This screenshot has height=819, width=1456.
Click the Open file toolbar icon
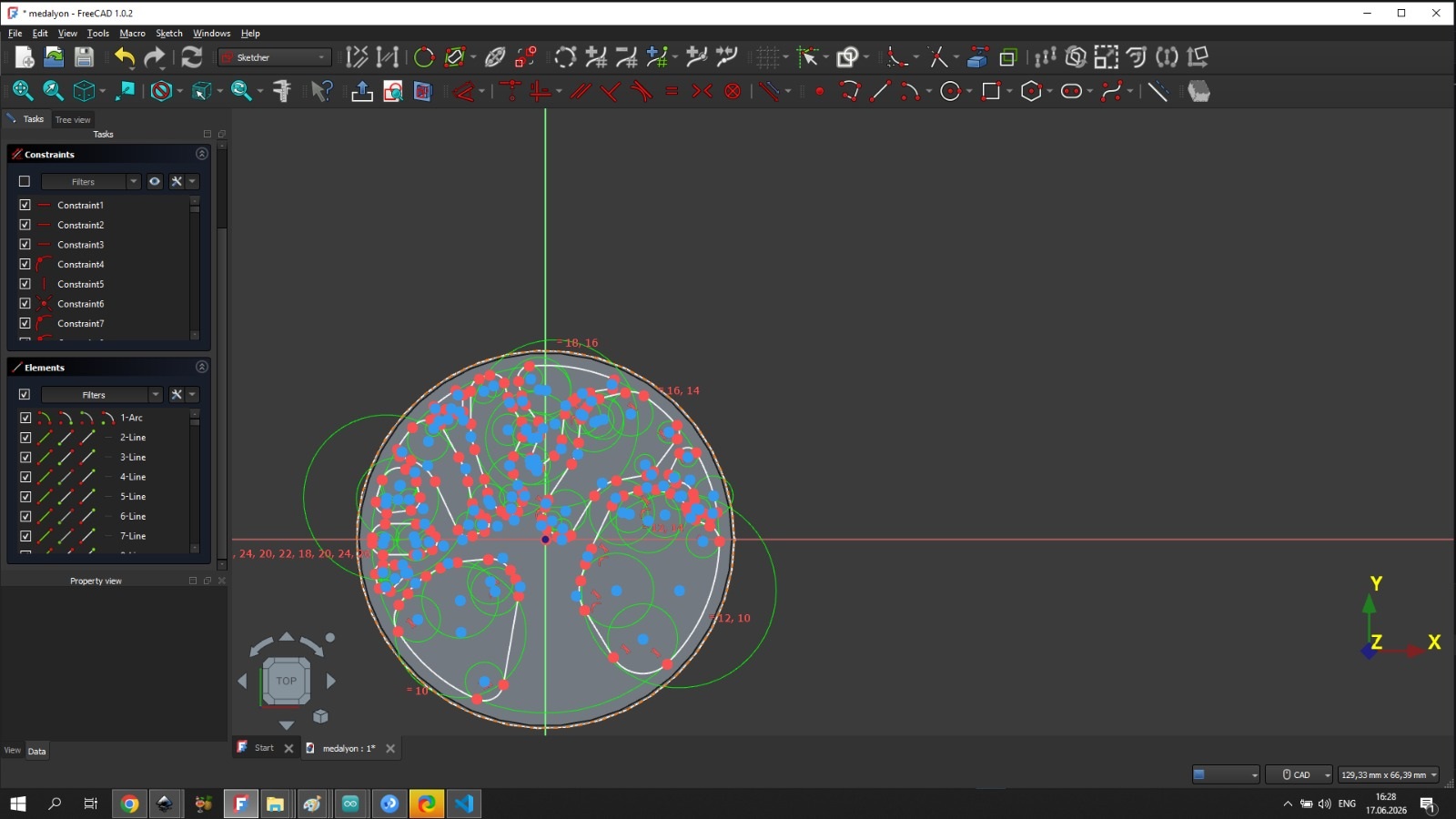[x=54, y=57]
